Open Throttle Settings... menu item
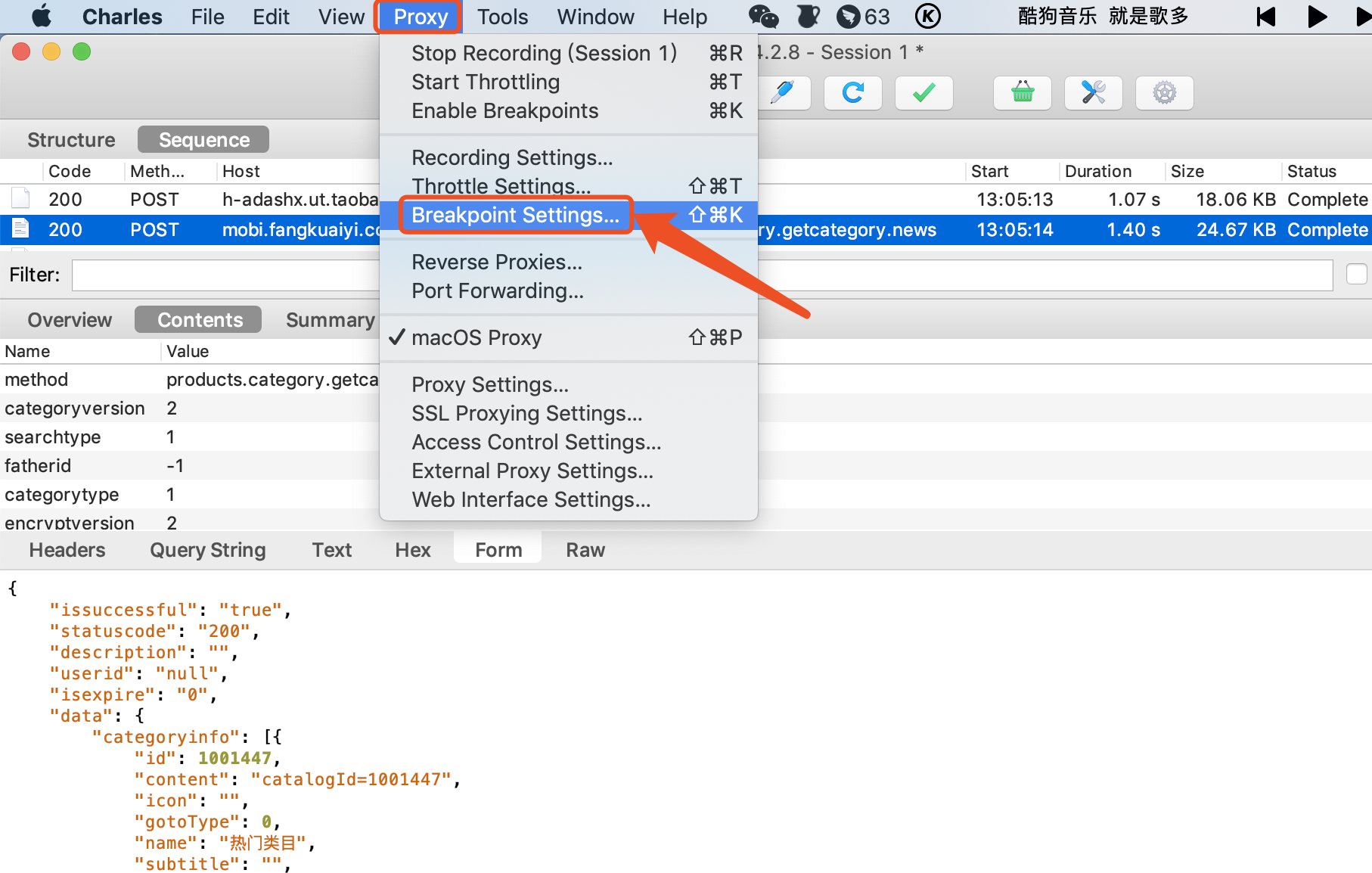The width and height of the screenshot is (1372, 873). [x=569, y=186]
